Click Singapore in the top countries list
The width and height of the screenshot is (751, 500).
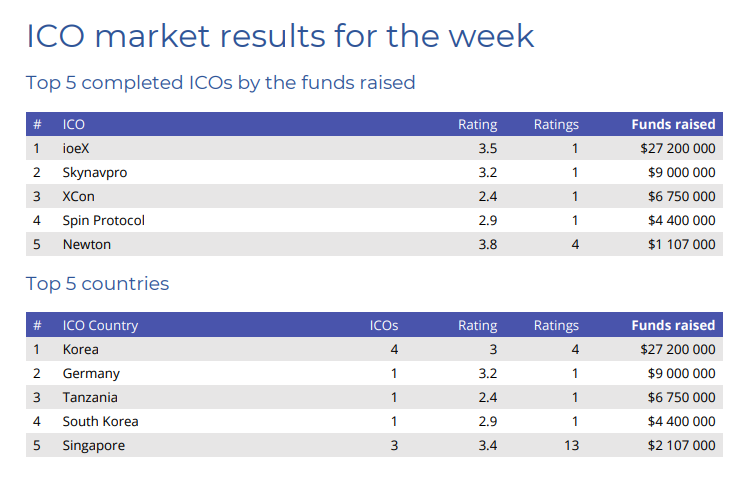(x=94, y=445)
